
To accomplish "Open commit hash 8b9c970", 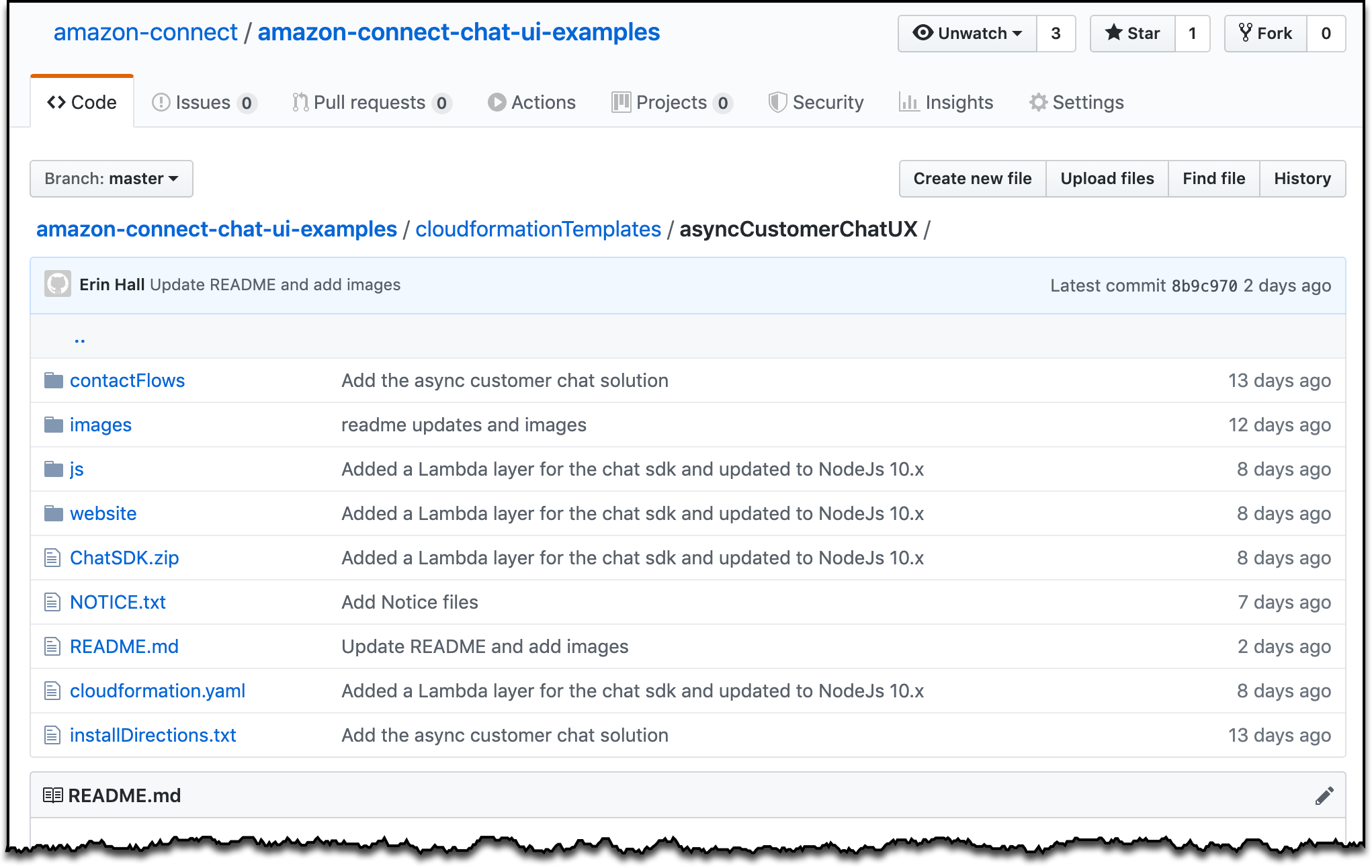I will pos(1204,286).
